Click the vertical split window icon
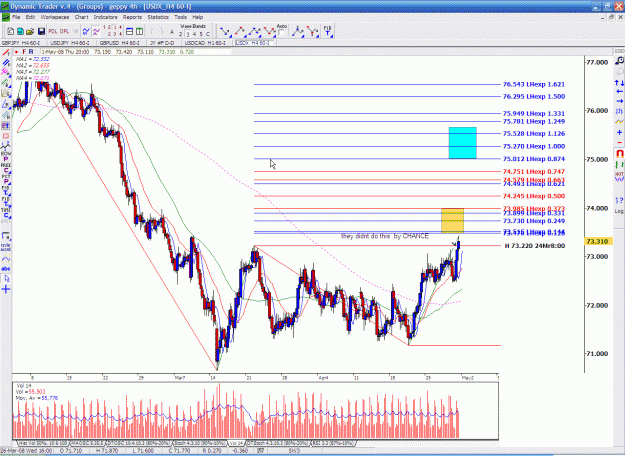The height and width of the screenshot is (456, 625). pos(140,31)
